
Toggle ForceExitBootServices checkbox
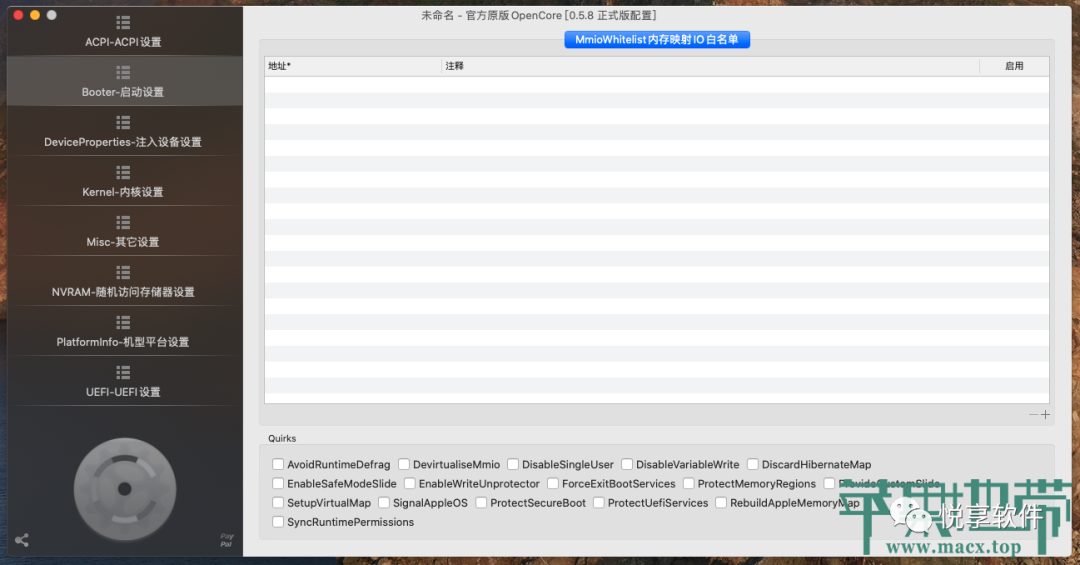[x=552, y=484]
